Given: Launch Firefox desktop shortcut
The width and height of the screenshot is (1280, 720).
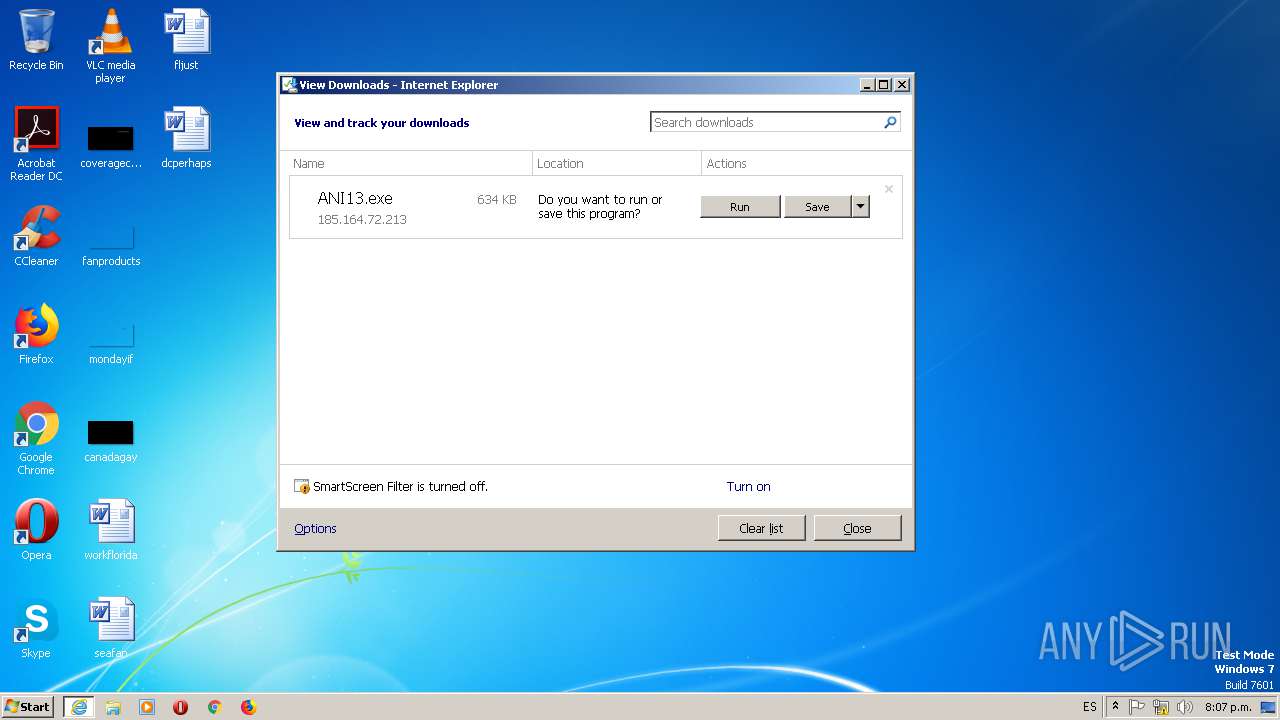Looking at the screenshot, I should click(36, 334).
